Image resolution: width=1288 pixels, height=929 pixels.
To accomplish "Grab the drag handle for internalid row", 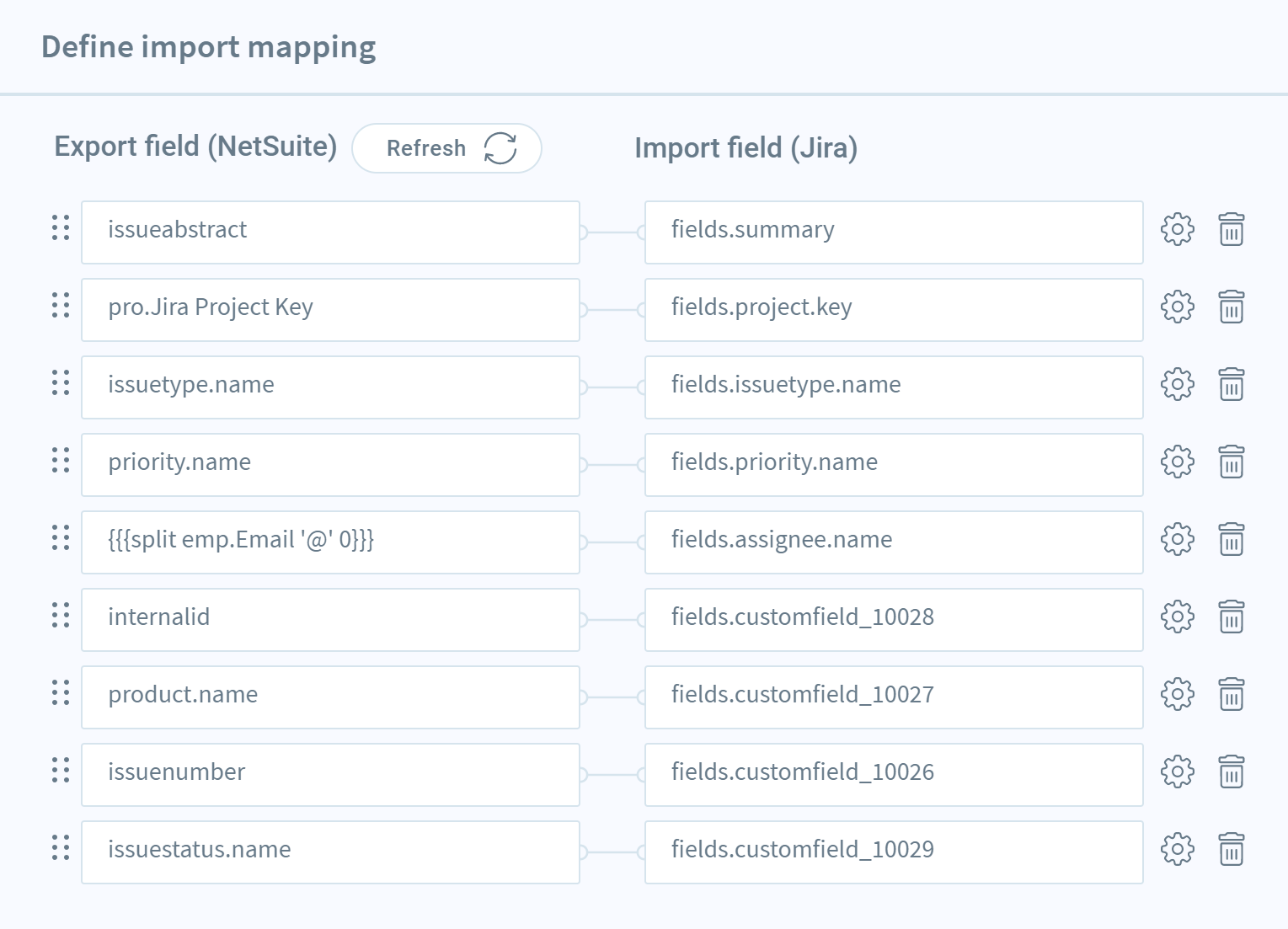I will point(61,615).
